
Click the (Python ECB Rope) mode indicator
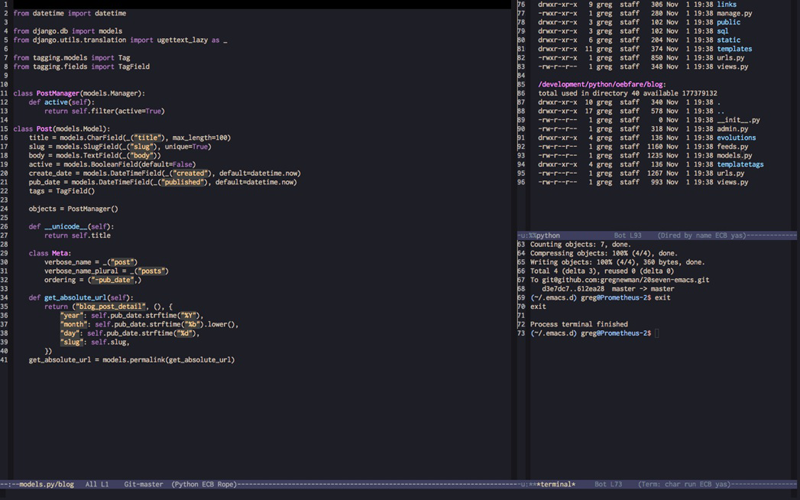pyautogui.click(x=203, y=484)
